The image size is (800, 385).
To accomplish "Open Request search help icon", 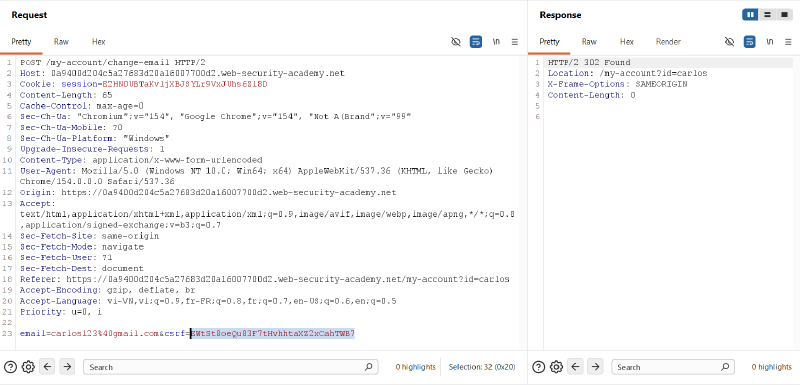I will [11, 367].
